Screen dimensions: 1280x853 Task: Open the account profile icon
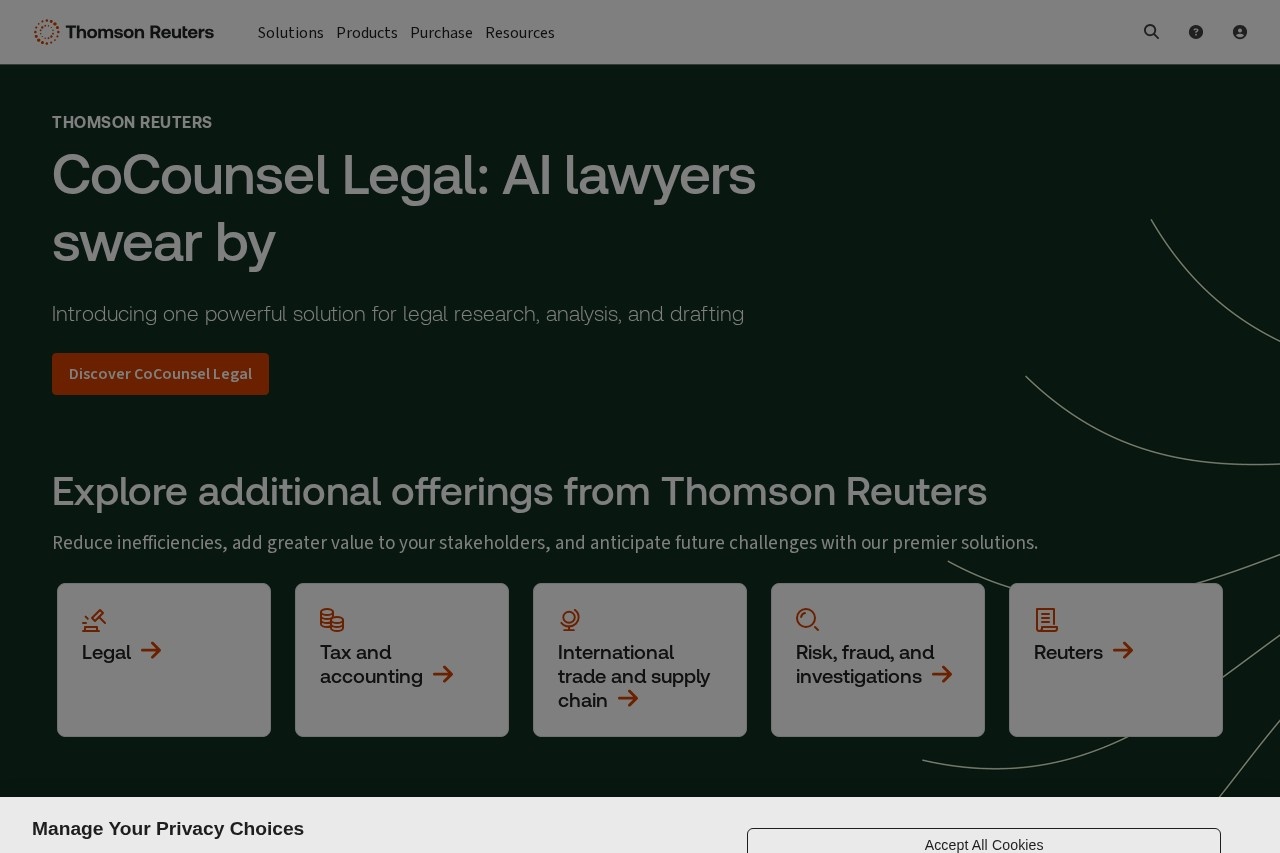click(1239, 31)
